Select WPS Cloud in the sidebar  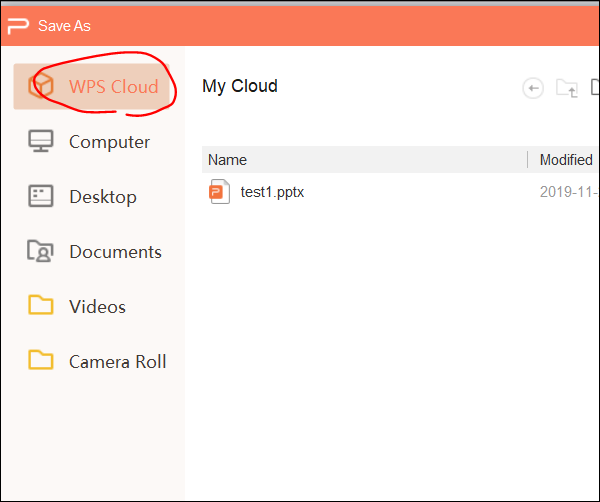click(x=91, y=86)
